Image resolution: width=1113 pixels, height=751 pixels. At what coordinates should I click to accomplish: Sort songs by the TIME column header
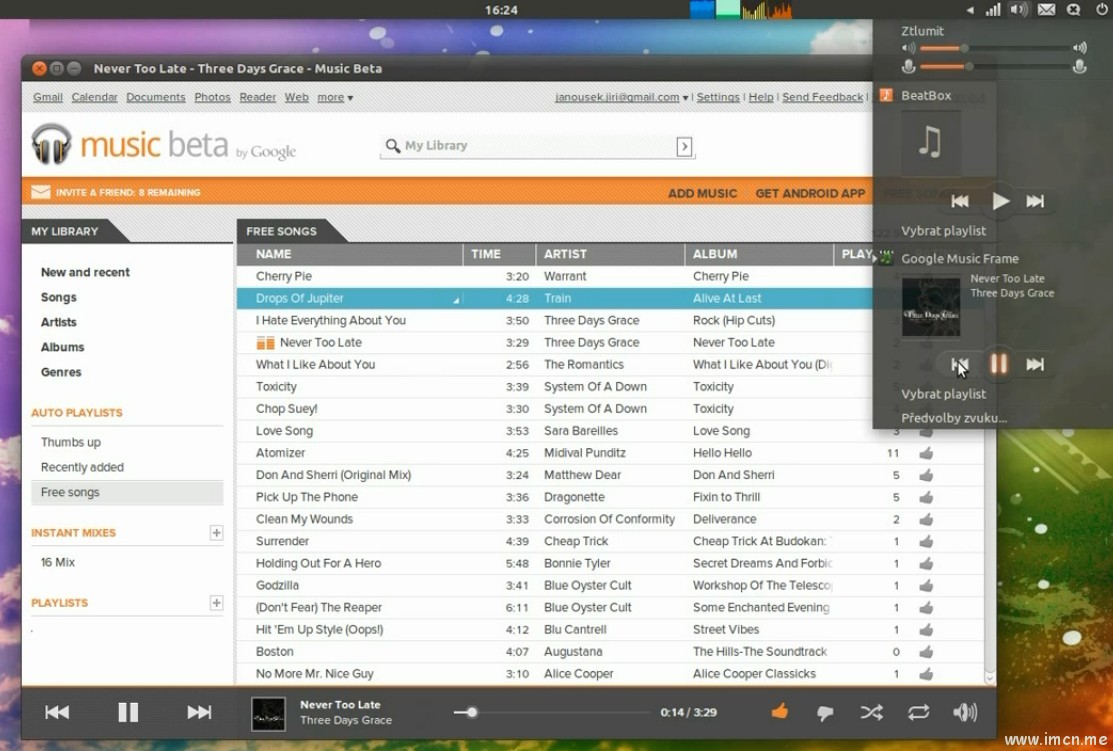pyautogui.click(x=499, y=254)
